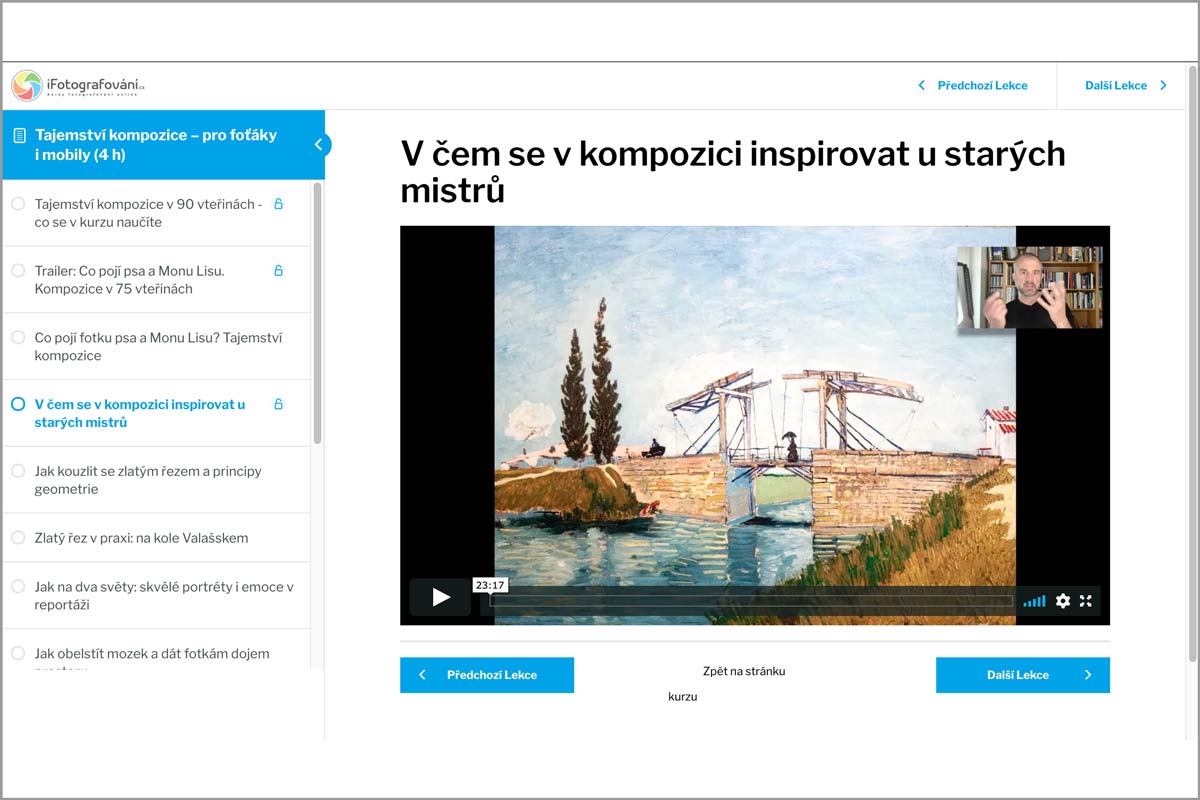Seek on the video progress bar
This screenshot has width=1200, height=800.
750,601
